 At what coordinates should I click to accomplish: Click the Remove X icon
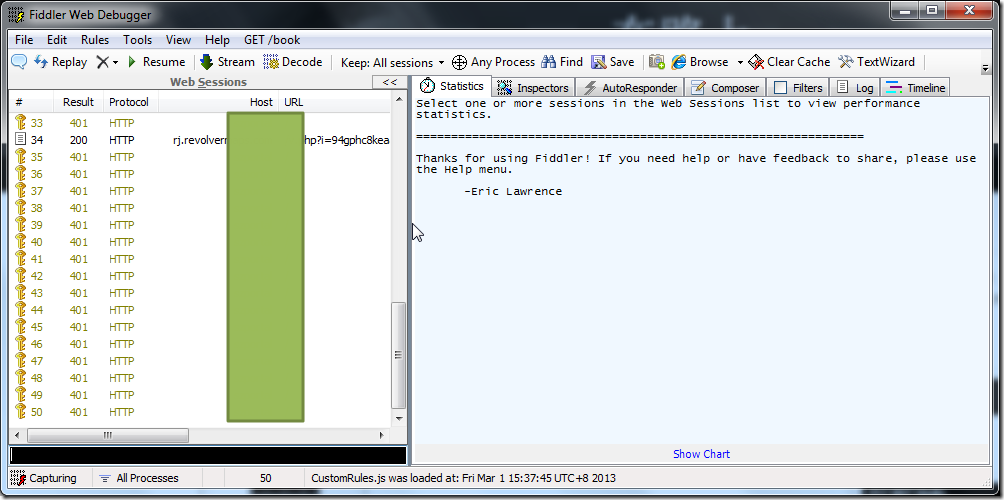point(102,62)
